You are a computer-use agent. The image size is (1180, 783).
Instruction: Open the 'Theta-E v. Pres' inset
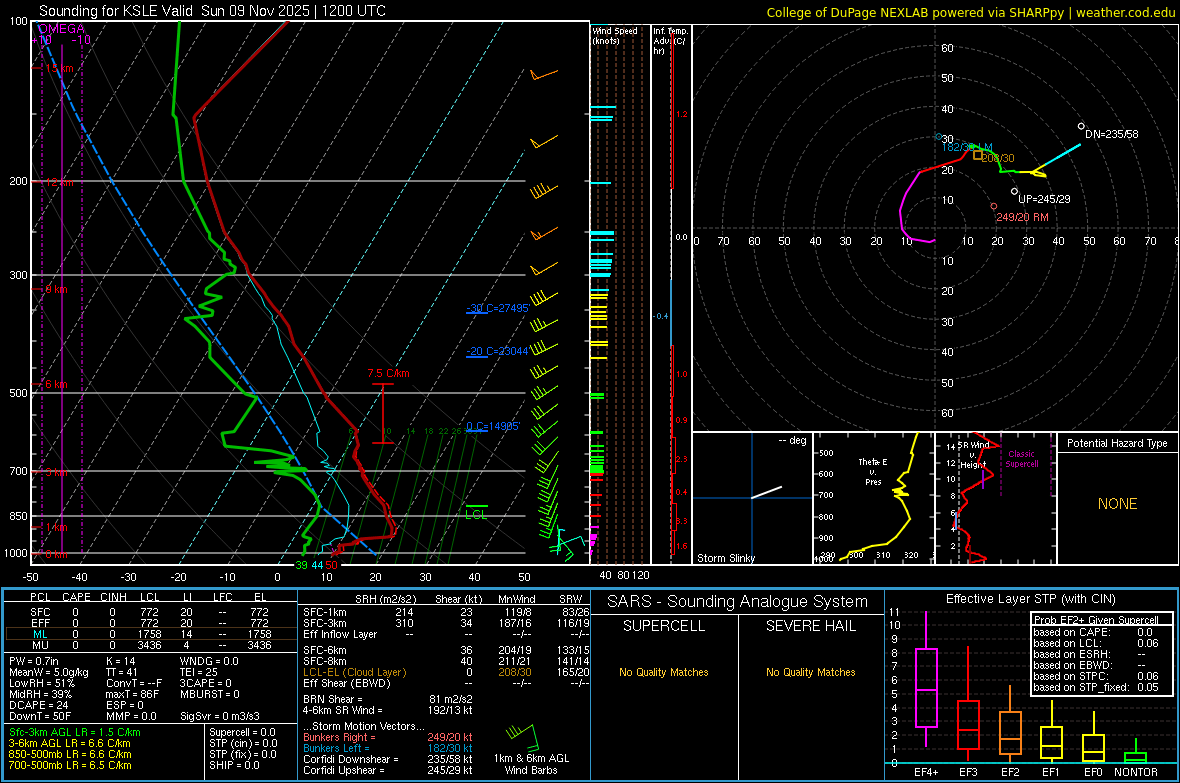click(x=873, y=498)
